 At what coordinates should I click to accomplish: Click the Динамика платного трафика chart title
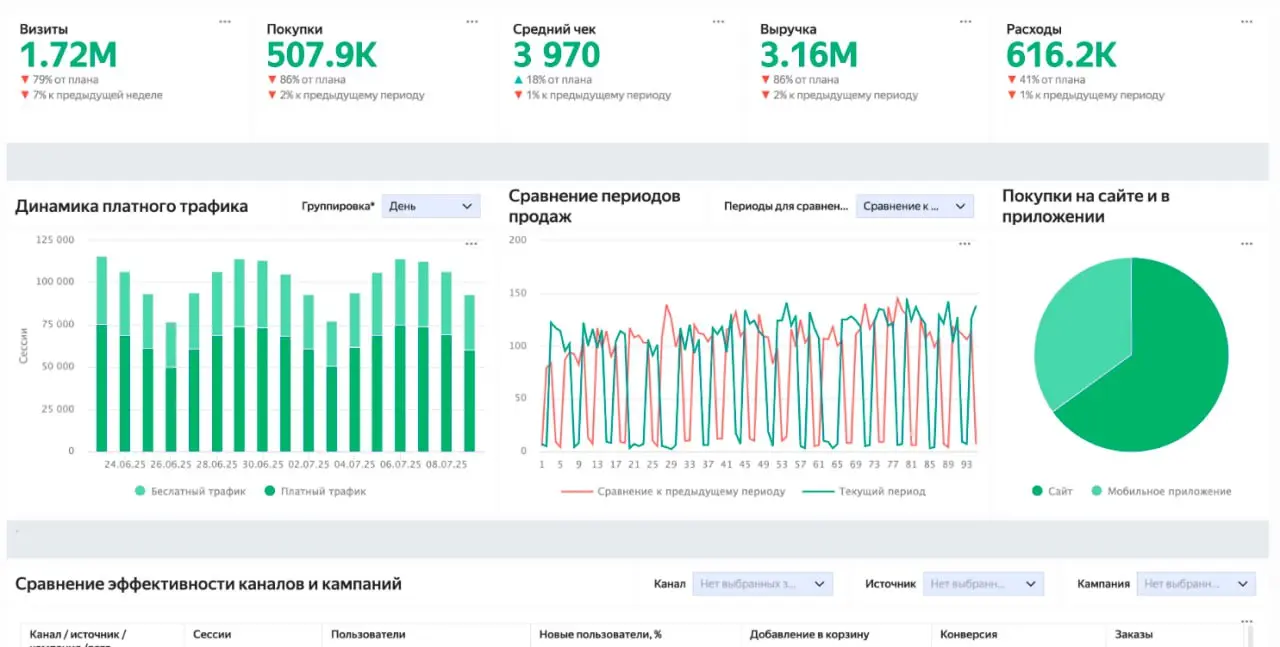point(131,206)
